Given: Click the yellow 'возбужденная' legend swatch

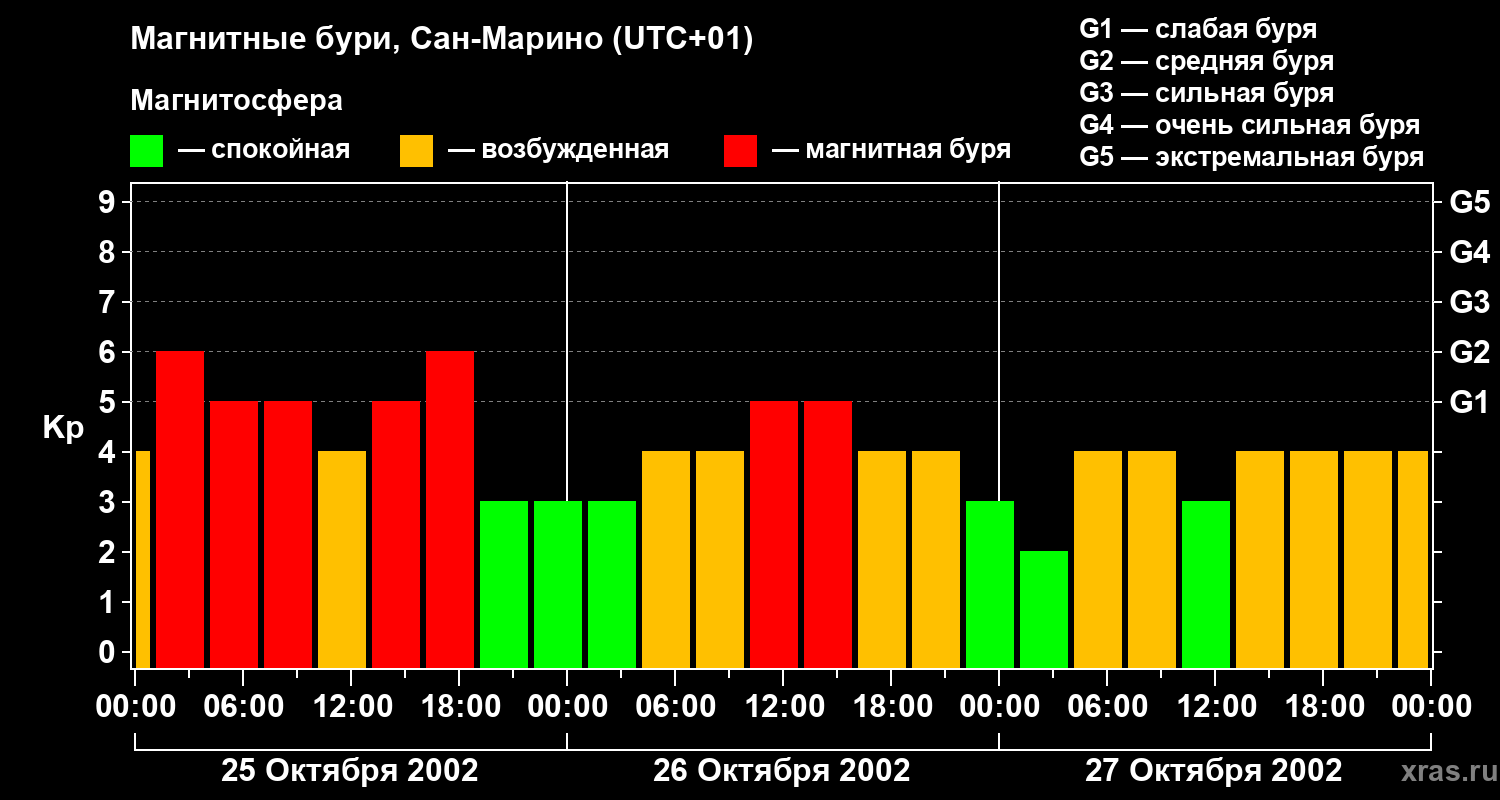Looking at the screenshot, I should point(416,151).
